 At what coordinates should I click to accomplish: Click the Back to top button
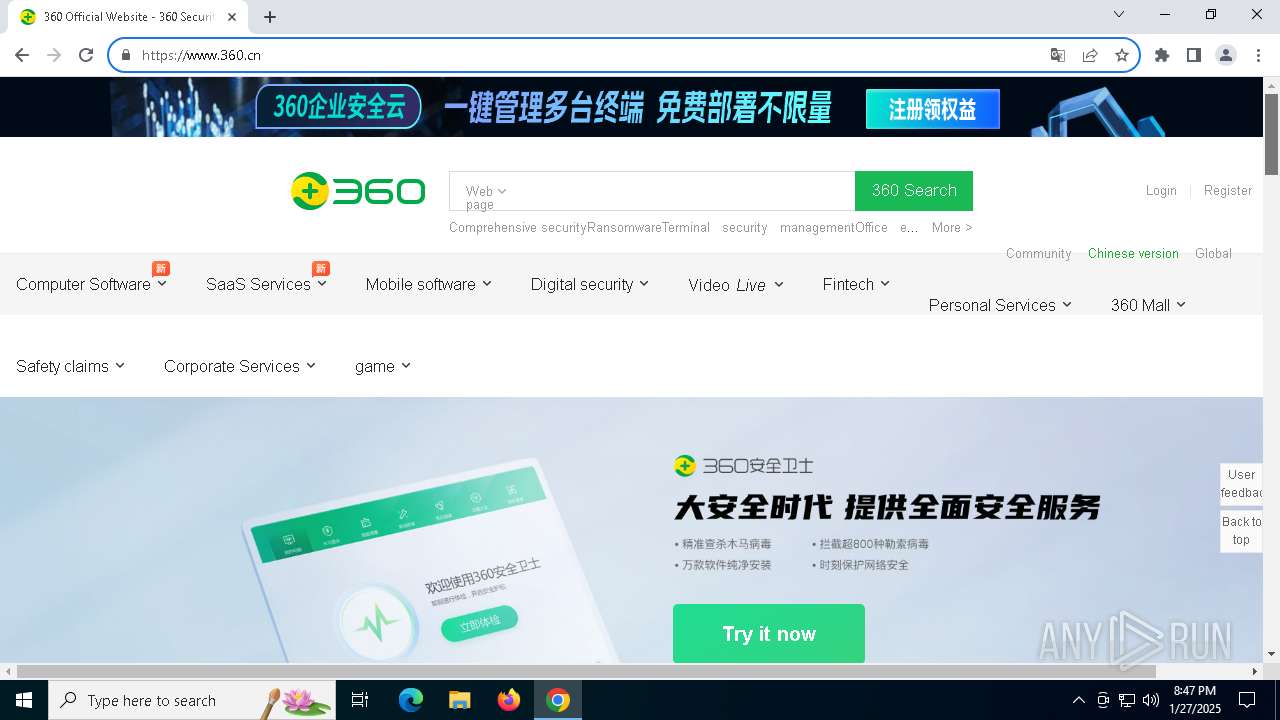tap(1241, 531)
